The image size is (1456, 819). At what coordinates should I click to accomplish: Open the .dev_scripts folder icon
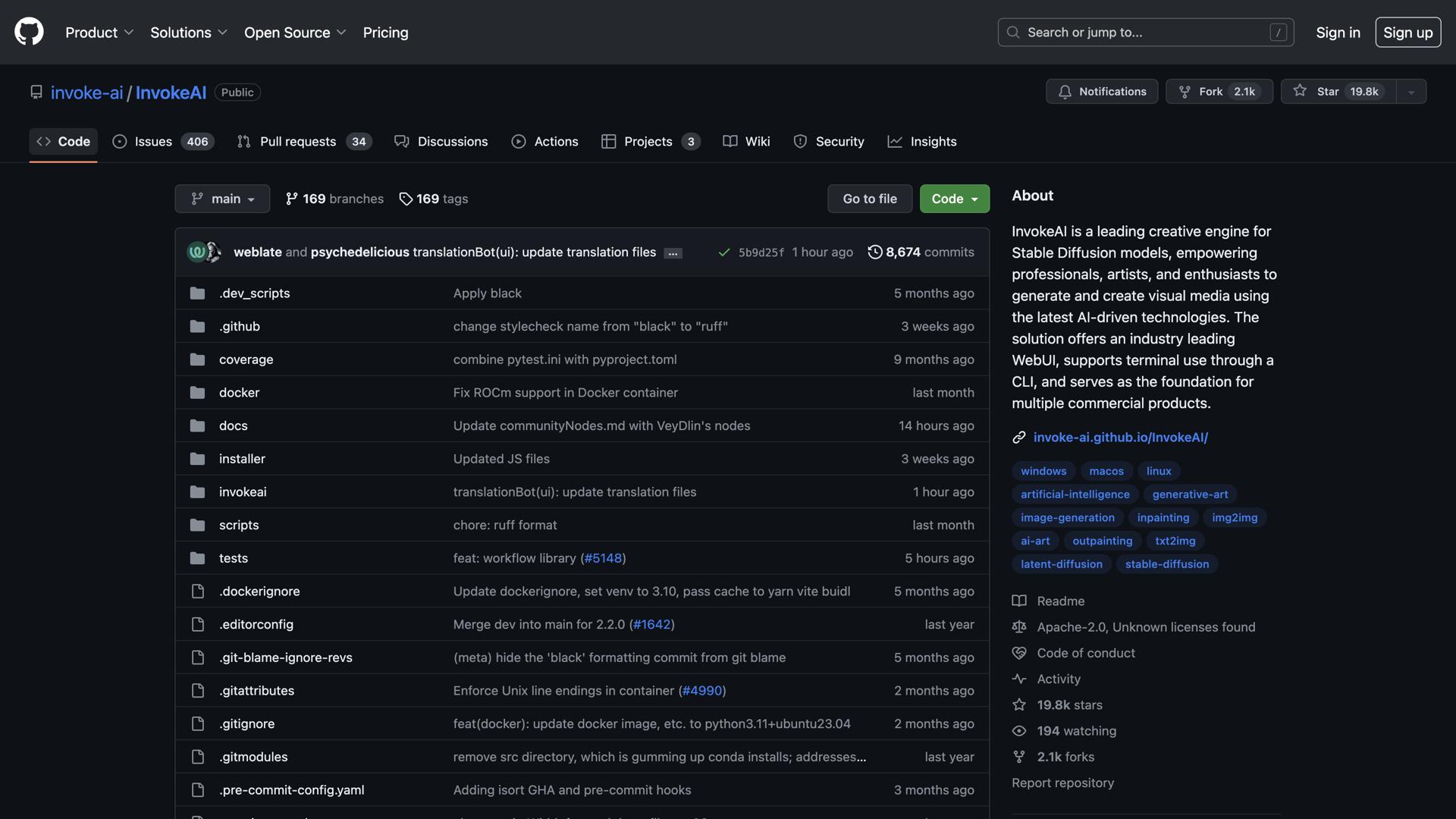pyautogui.click(x=197, y=293)
